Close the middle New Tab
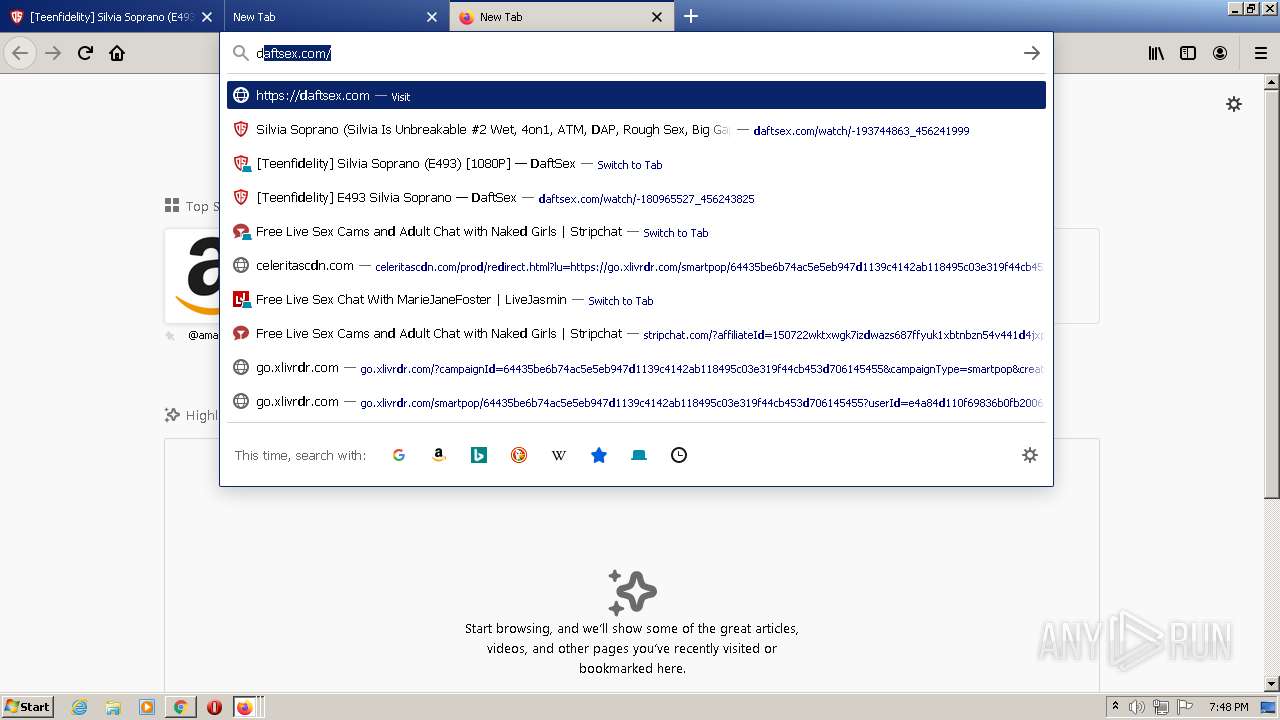 [432, 17]
